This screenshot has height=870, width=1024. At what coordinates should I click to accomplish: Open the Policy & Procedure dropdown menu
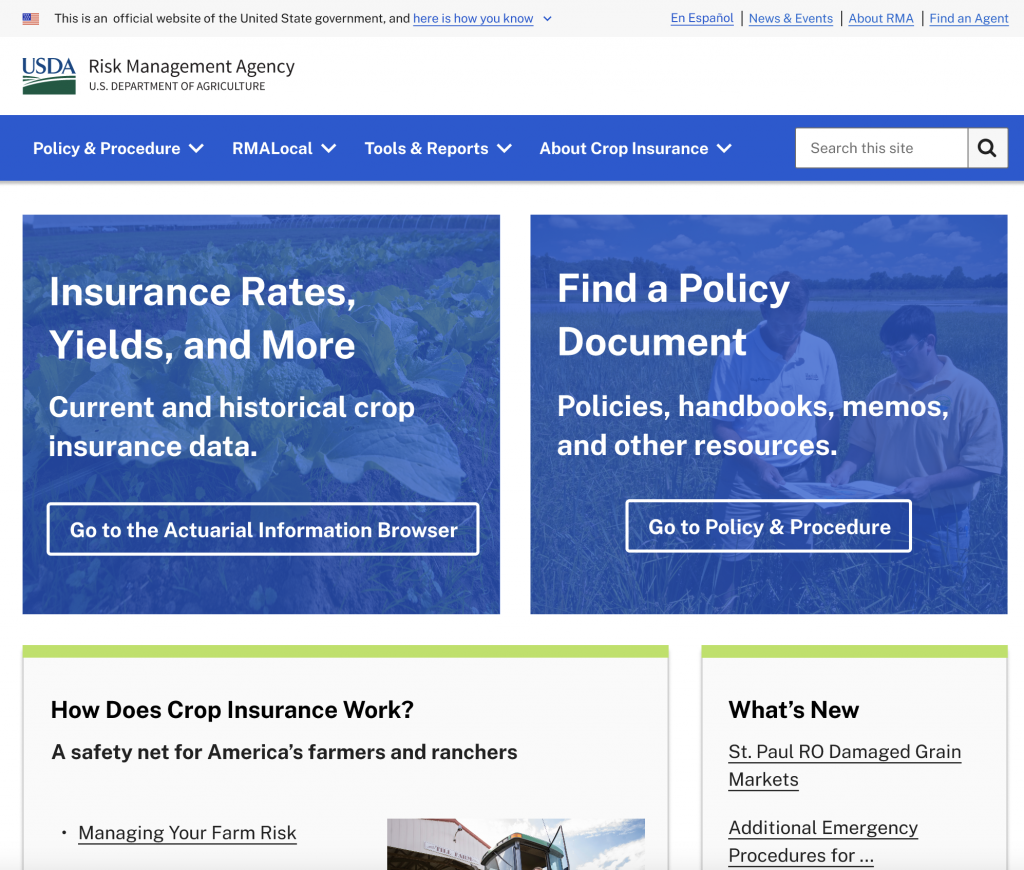118,148
